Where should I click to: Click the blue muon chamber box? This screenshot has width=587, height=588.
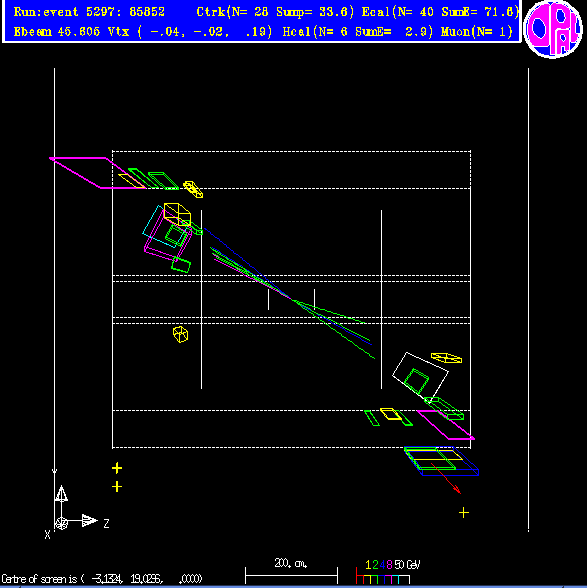pyautogui.click(x=441, y=461)
